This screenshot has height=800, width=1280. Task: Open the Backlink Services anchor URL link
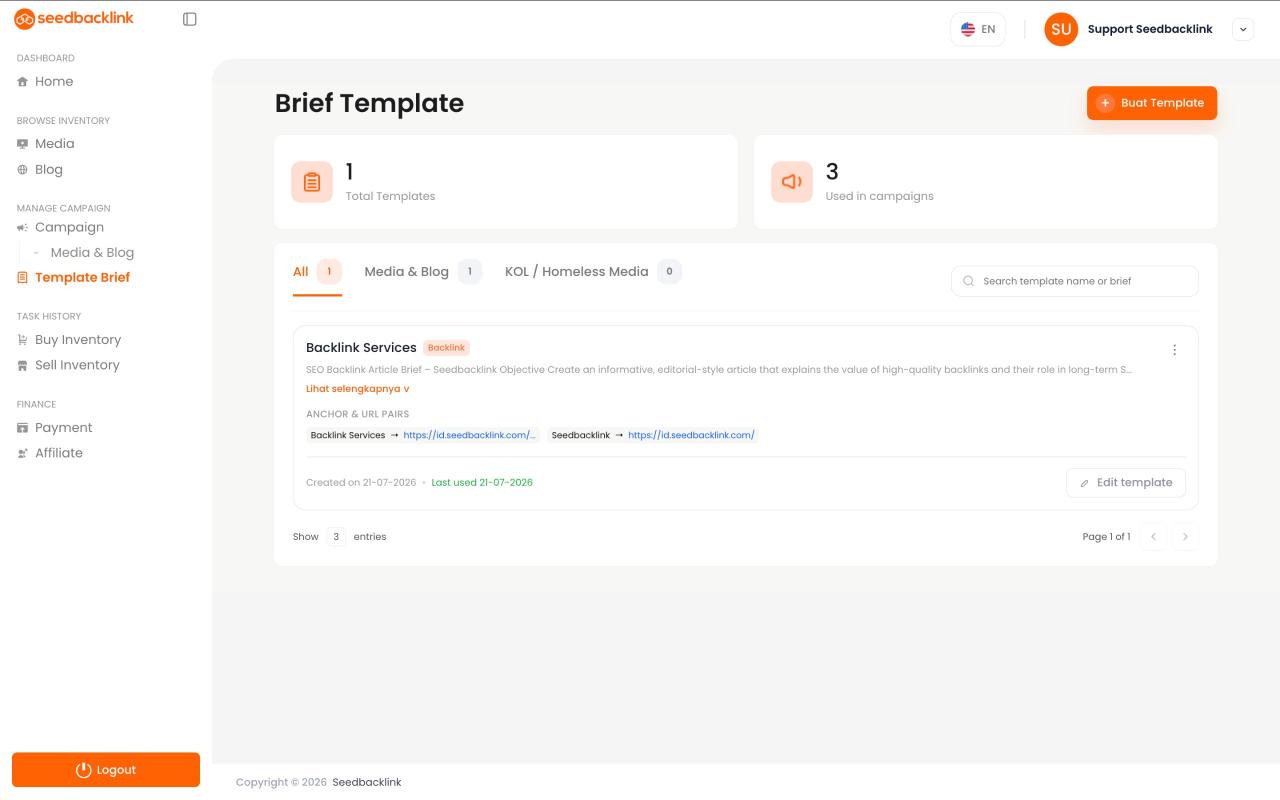click(x=470, y=436)
